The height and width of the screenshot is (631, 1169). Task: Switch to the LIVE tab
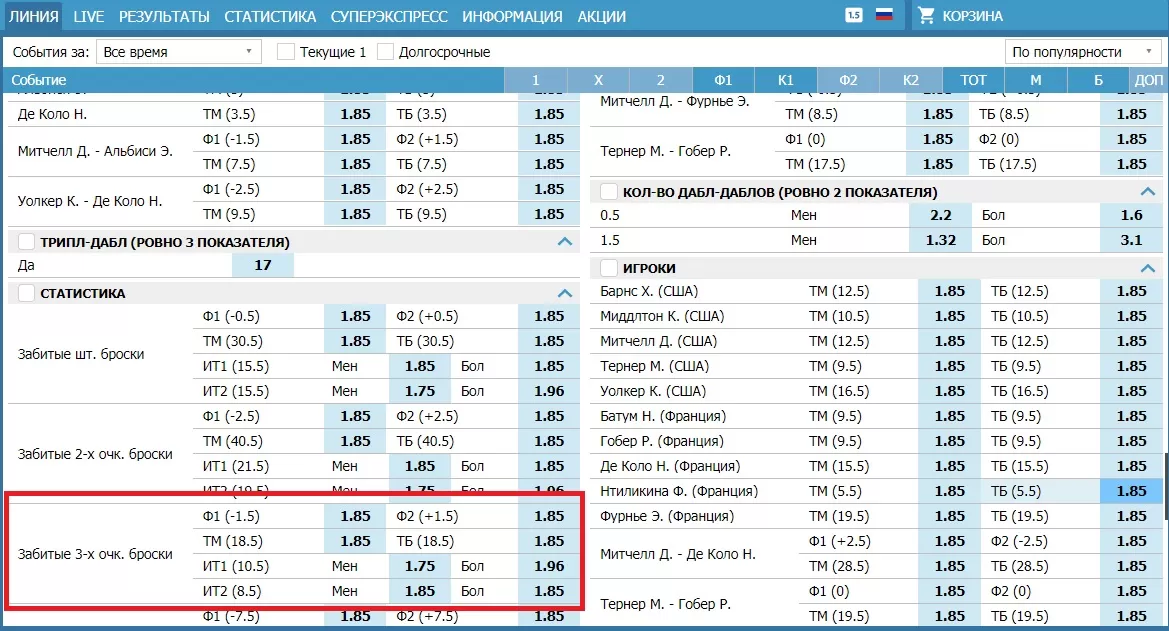[x=89, y=16]
